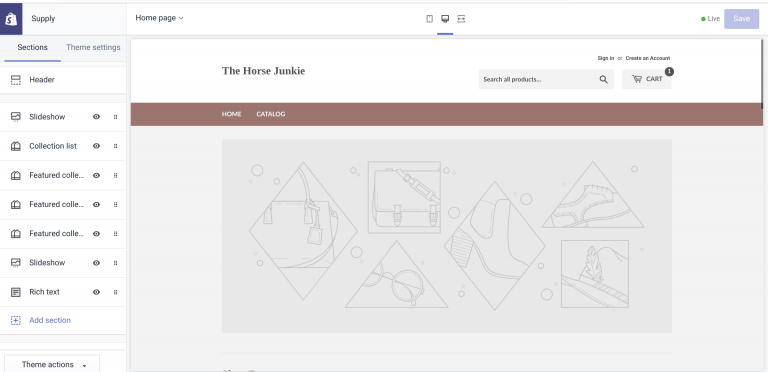The width and height of the screenshot is (768, 372).
Task: Switch to fullscreen wide preview icon
Action: click(461, 19)
